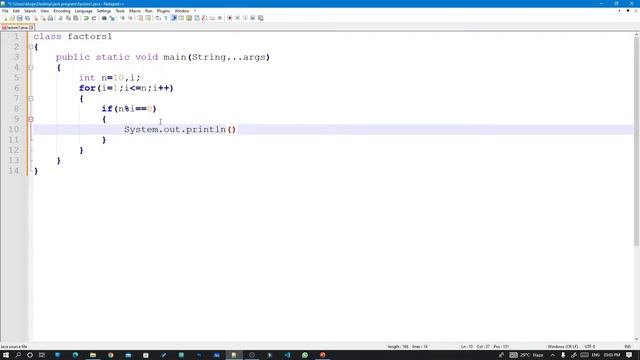Screen dimensions: 640x360
Task: Collapse the class block fold at line 2
Action: click(x=31, y=47)
